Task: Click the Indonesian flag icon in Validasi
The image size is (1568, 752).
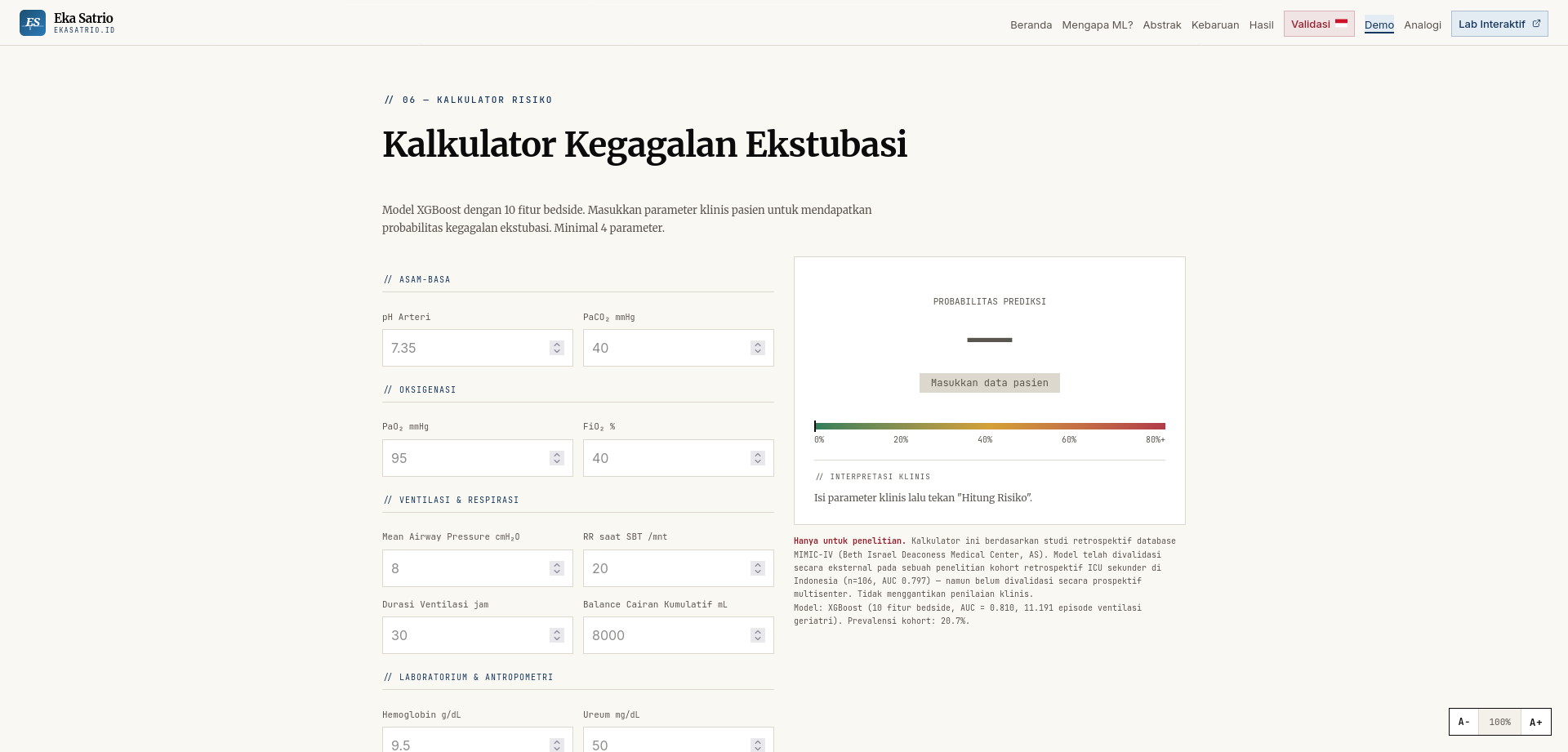Action: click(x=1341, y=23)
